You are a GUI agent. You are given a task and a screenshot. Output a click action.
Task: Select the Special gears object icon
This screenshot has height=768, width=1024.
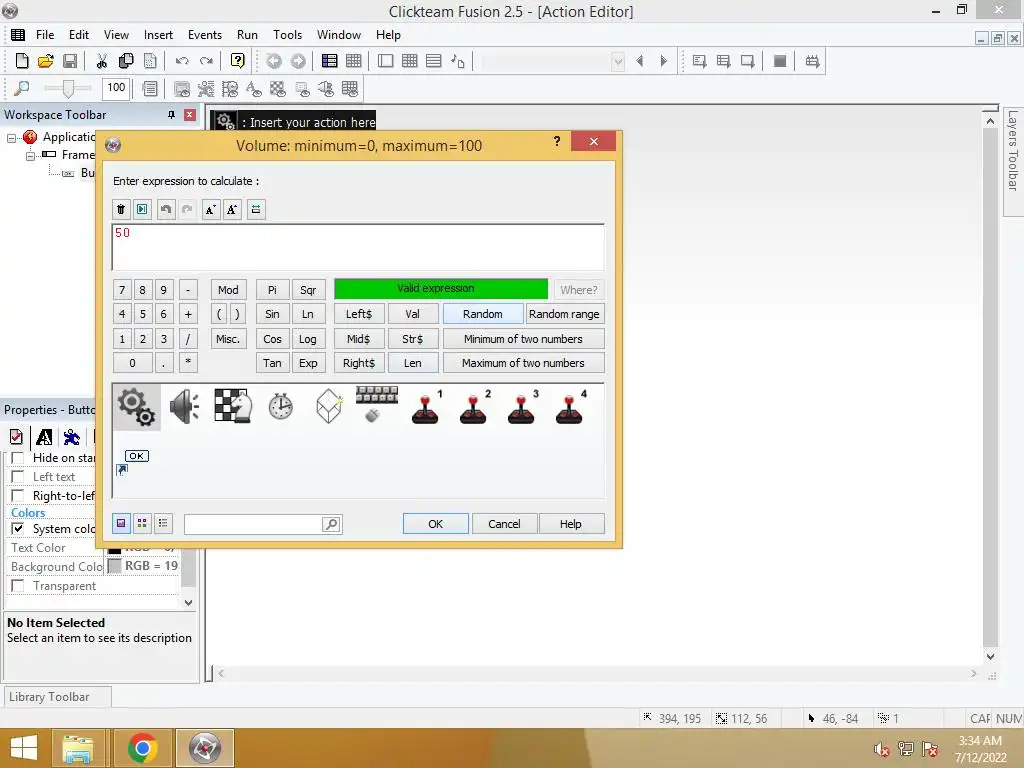[136, 408]
